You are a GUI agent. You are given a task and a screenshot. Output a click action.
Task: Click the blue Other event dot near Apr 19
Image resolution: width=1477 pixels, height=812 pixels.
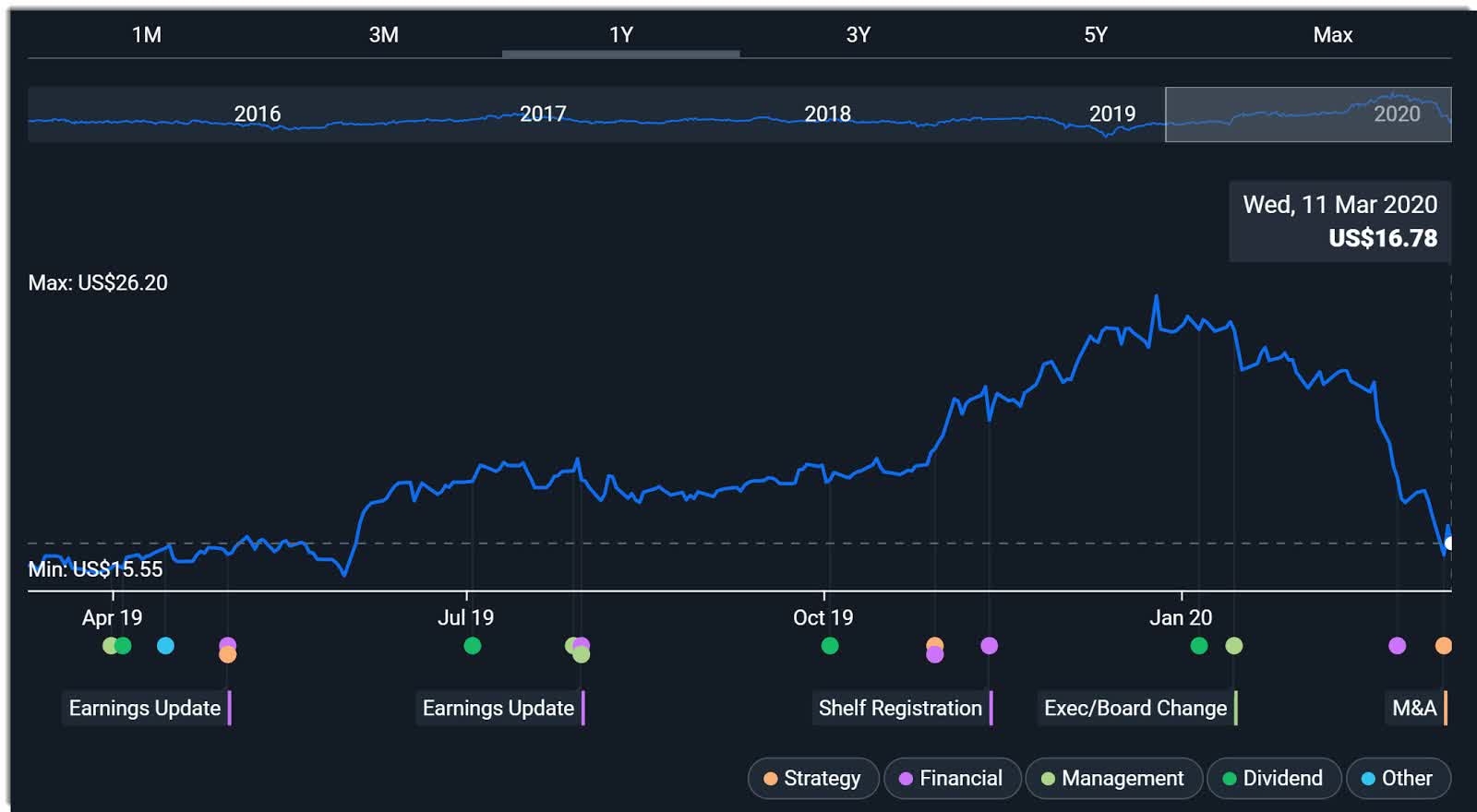[x=165, y=646]
